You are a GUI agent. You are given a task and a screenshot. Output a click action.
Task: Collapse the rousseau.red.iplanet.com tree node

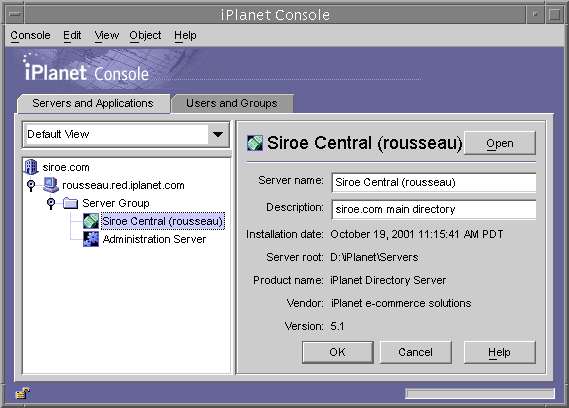[x=31, y=185]
